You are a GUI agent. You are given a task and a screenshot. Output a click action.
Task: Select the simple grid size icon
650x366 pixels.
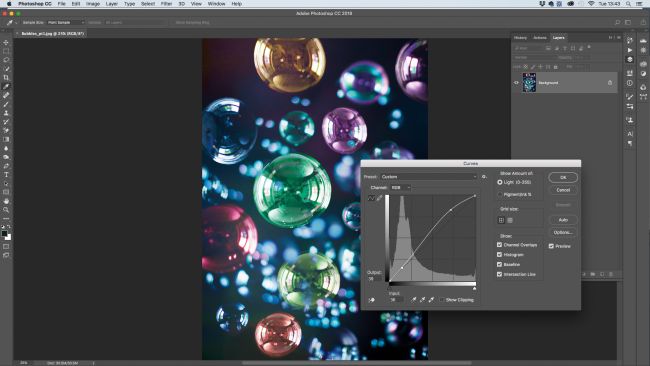(x=501, y=220)
